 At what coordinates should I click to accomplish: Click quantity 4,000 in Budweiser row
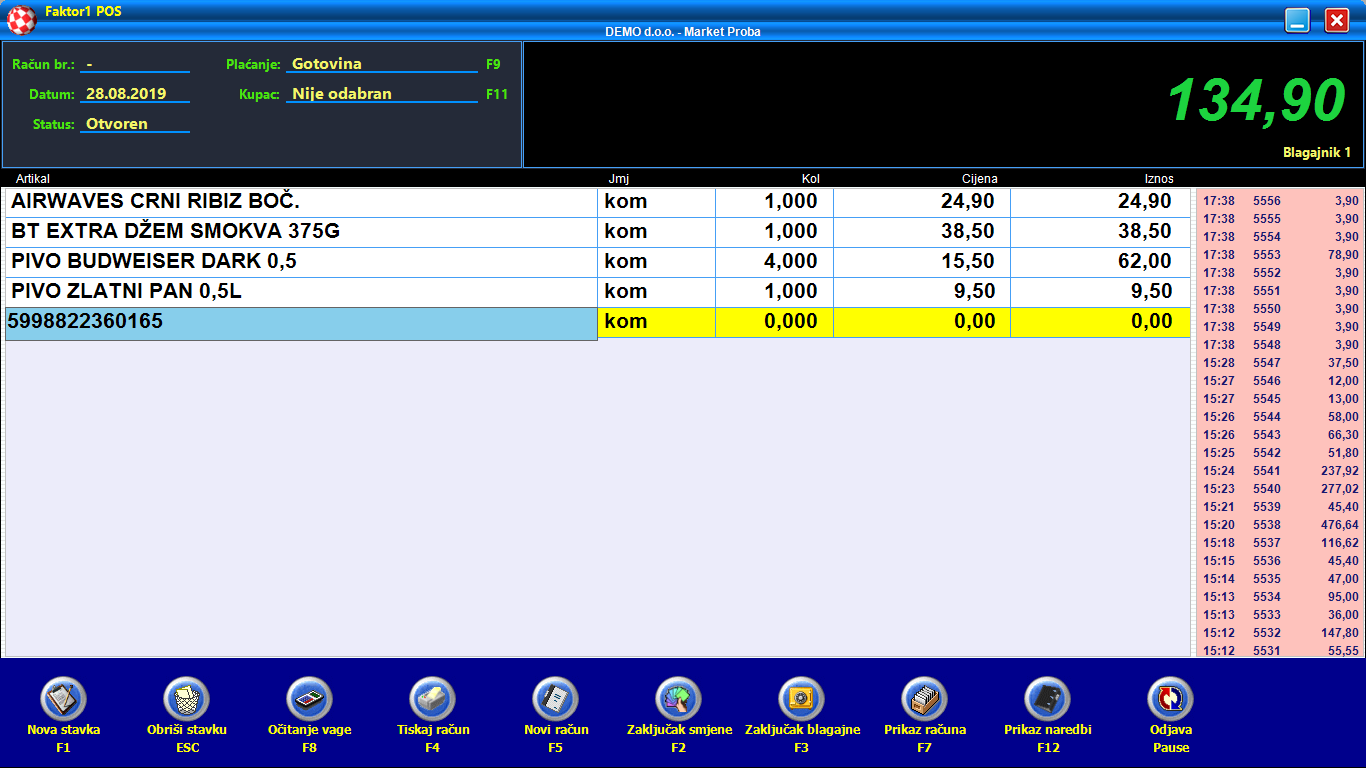(x=775, y=262)
